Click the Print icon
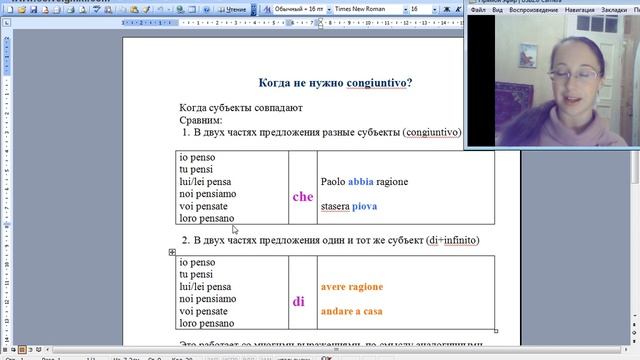 [x=70, y=9]
